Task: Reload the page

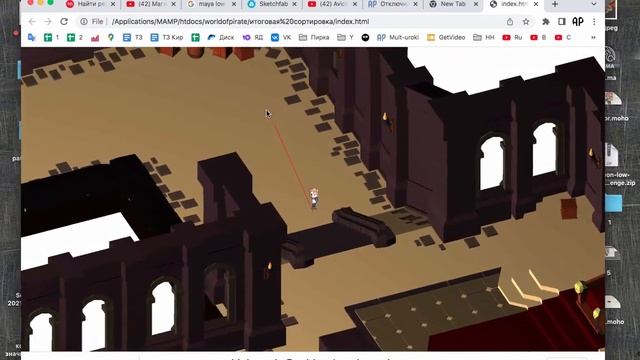Action: point(64,22)
